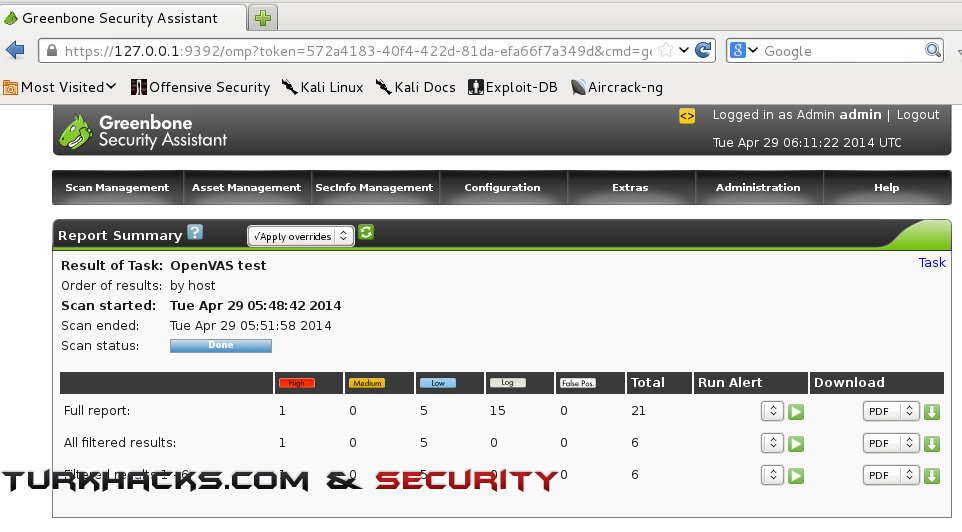Click the blue Low severity label
The height and width of the screenshot is (532, 962).
click(x=438, y=383)
